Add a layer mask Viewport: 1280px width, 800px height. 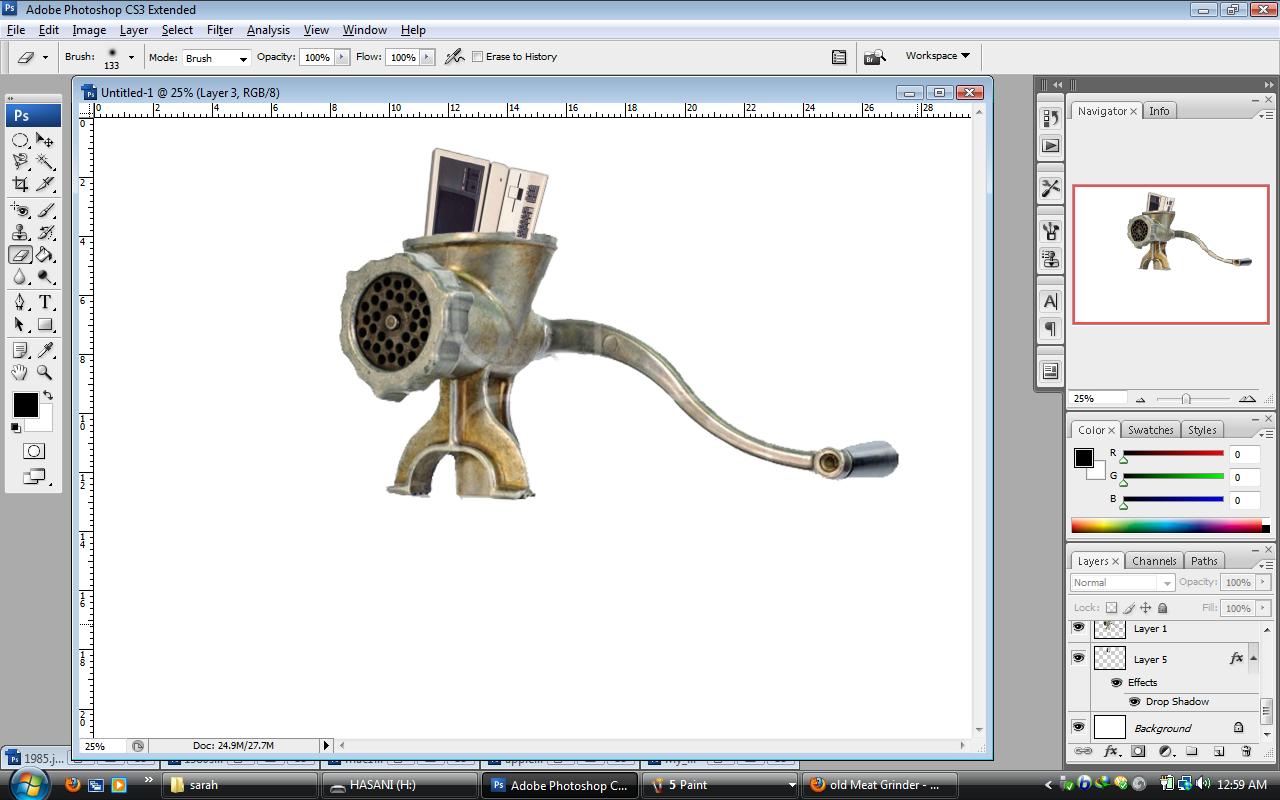1138,751
